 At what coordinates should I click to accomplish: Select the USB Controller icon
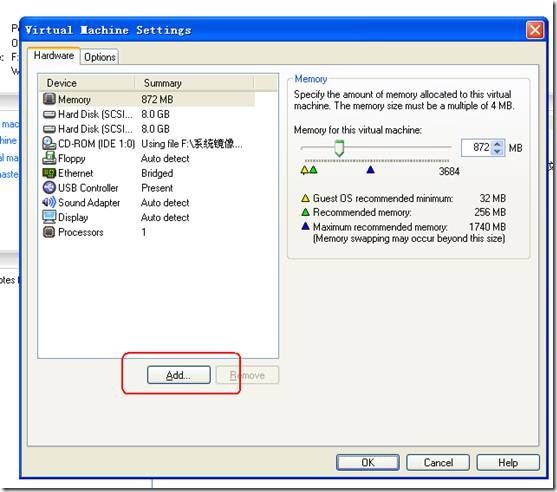tap(49, 188)
